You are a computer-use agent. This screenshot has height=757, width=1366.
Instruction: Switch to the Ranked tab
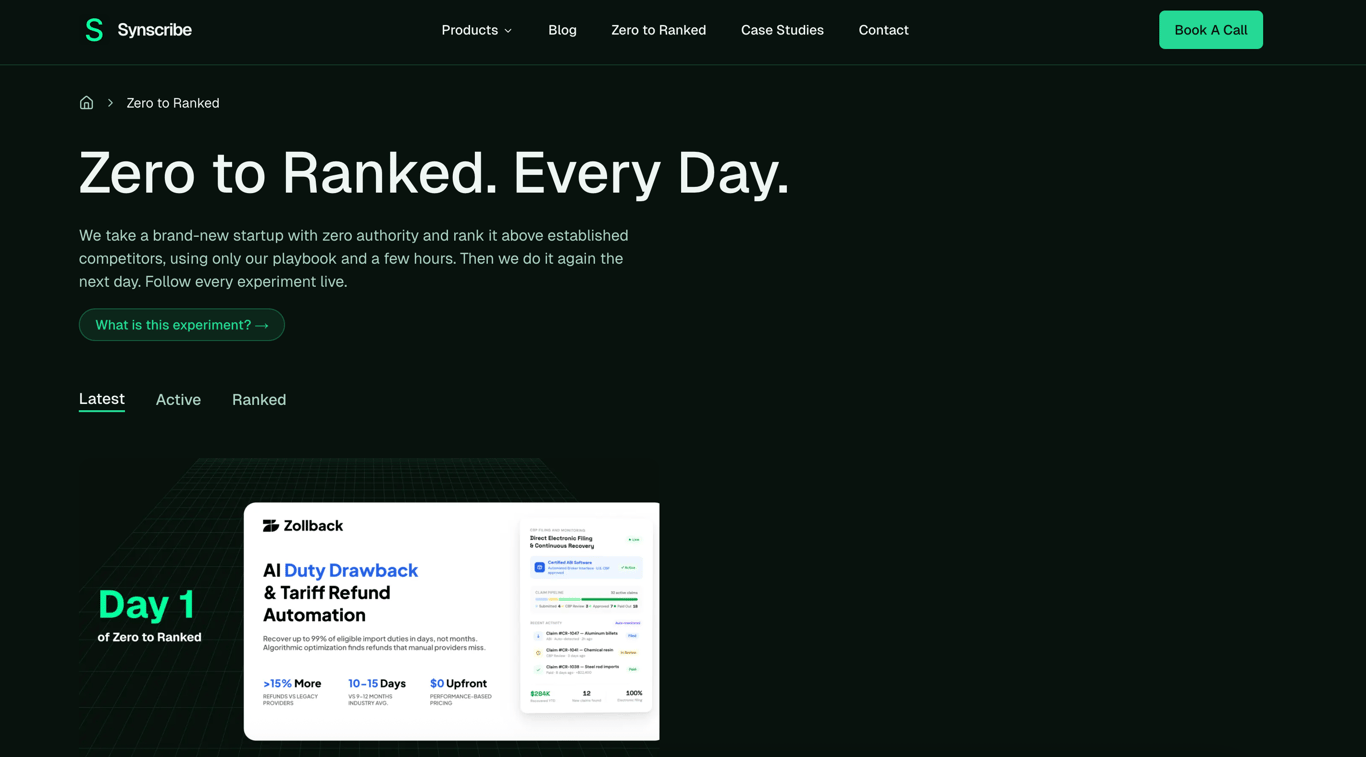259,400
